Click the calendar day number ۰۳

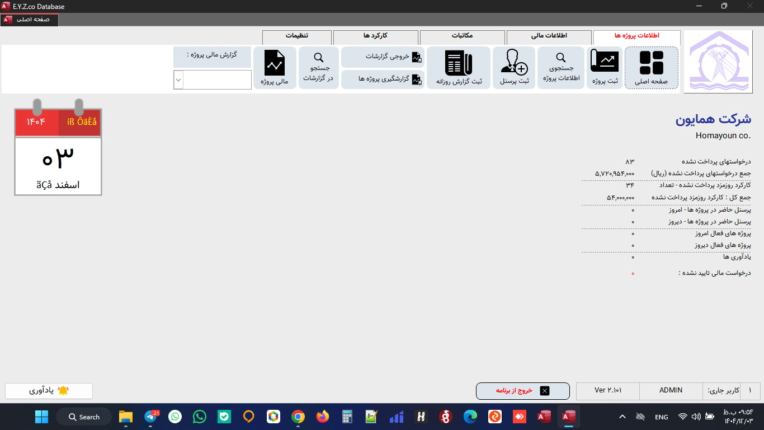pos(58,158)
